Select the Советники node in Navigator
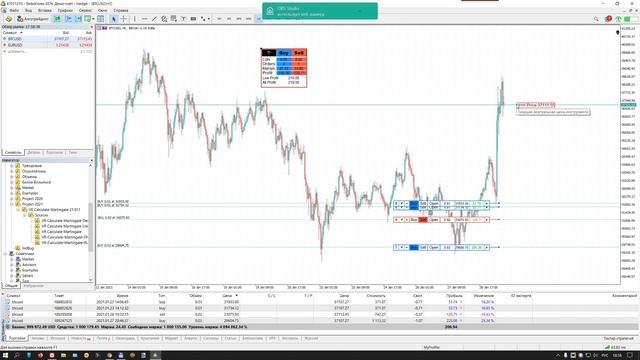Viewport: 640px width, 360px height. click(x=25, y=253)
